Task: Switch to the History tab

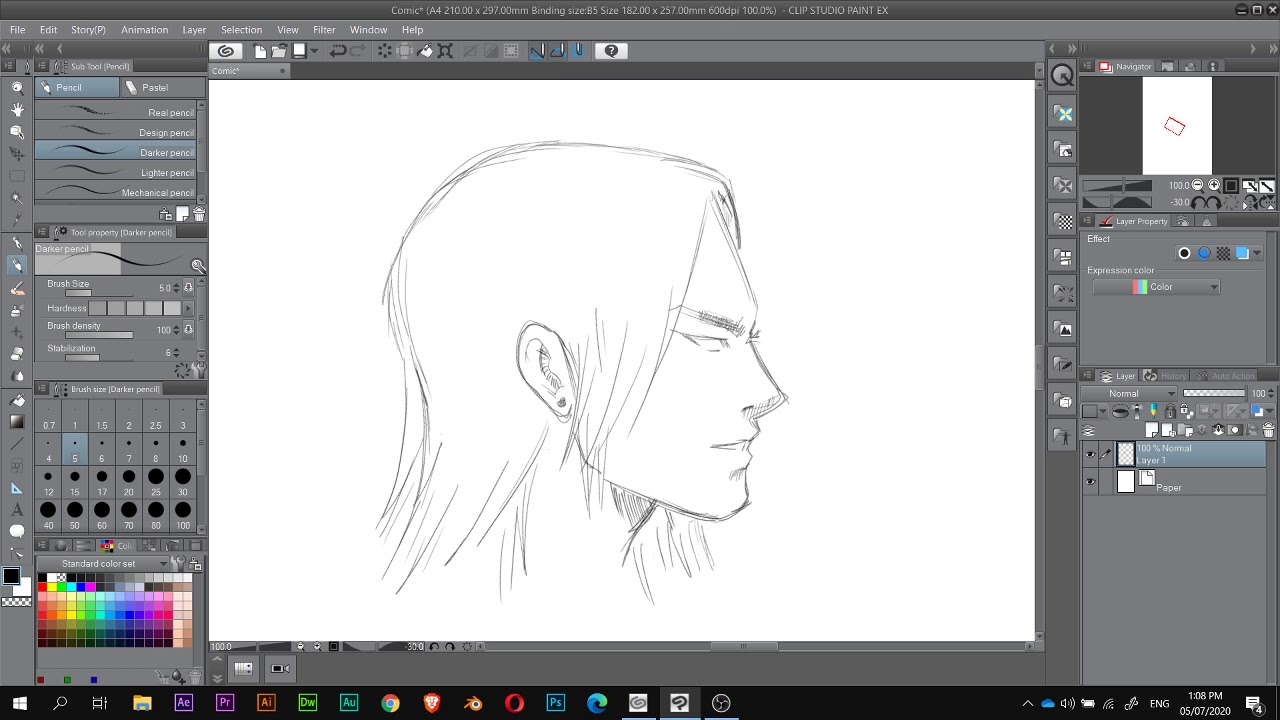Action: pos(1167,376)
